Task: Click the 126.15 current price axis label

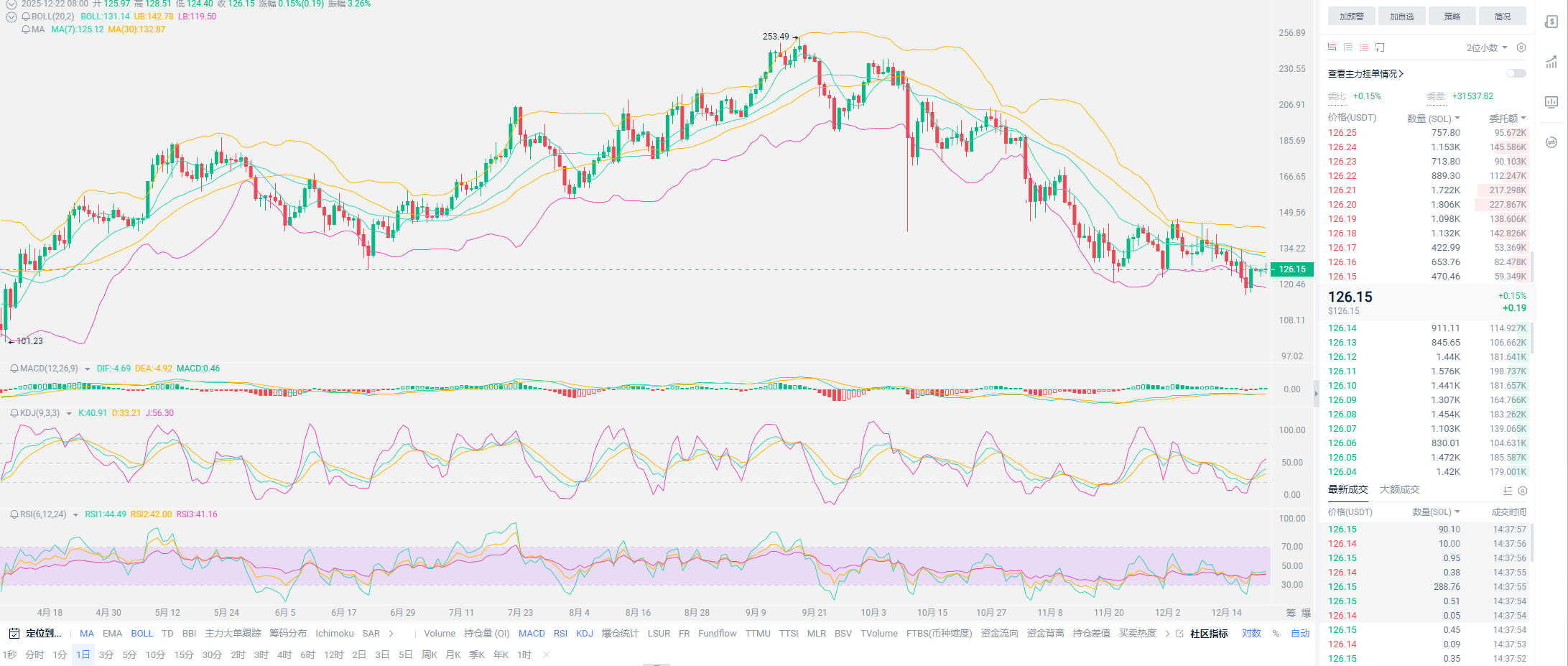Action: pos(1292,269)
